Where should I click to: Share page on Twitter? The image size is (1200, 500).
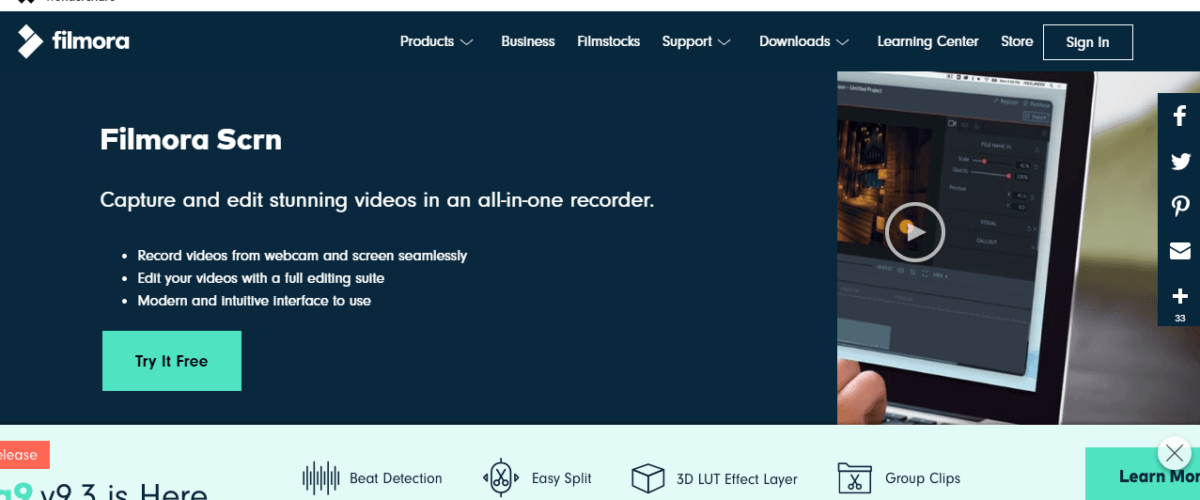coord(1180,161)
